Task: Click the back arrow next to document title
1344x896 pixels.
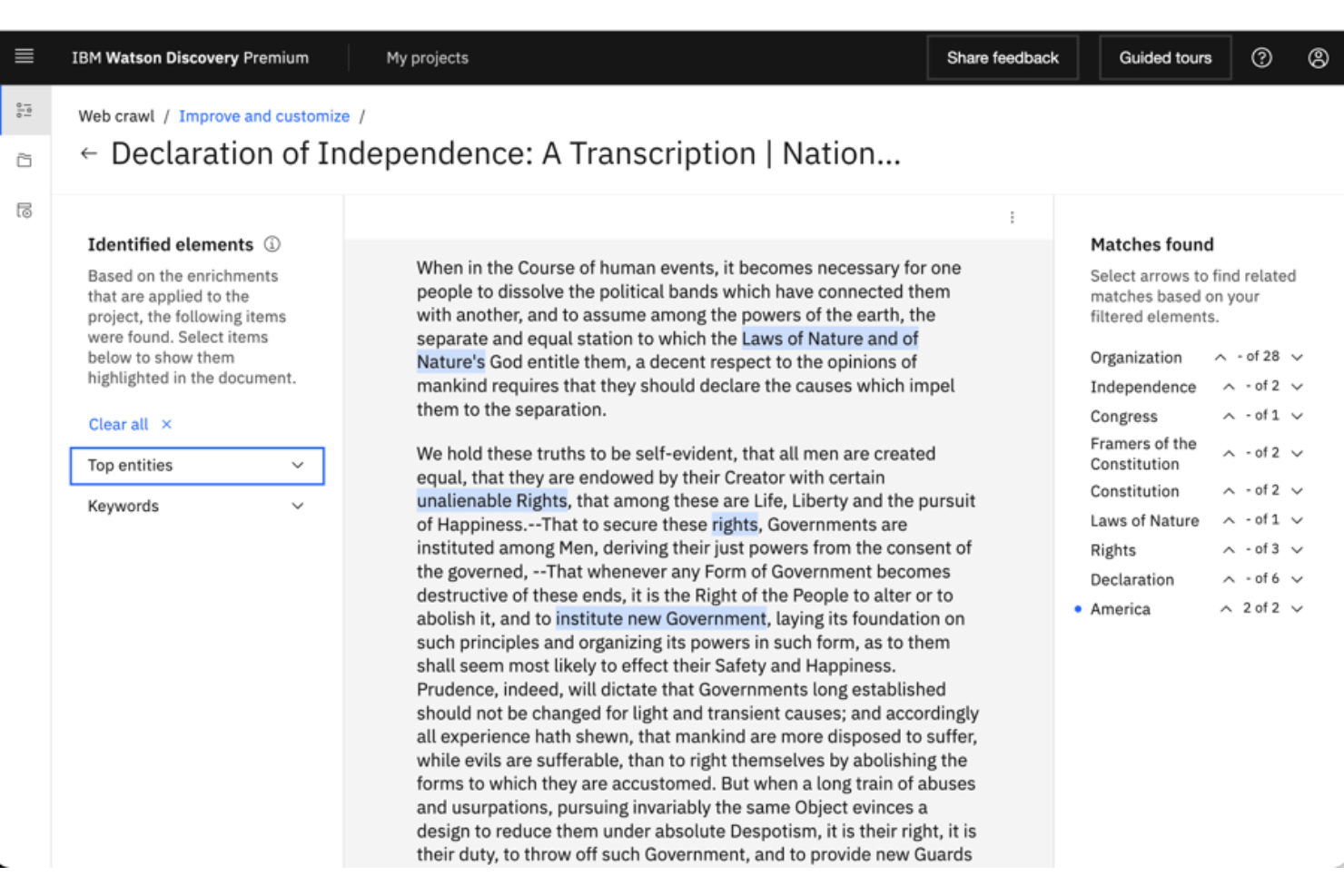Action: (x=88, y=153)
